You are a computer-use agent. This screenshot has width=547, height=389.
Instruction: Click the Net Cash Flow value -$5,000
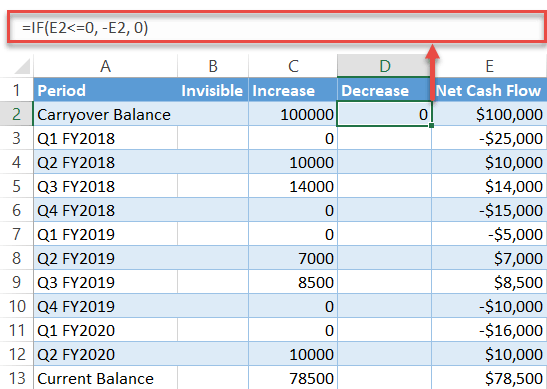[x=489, y=234]
